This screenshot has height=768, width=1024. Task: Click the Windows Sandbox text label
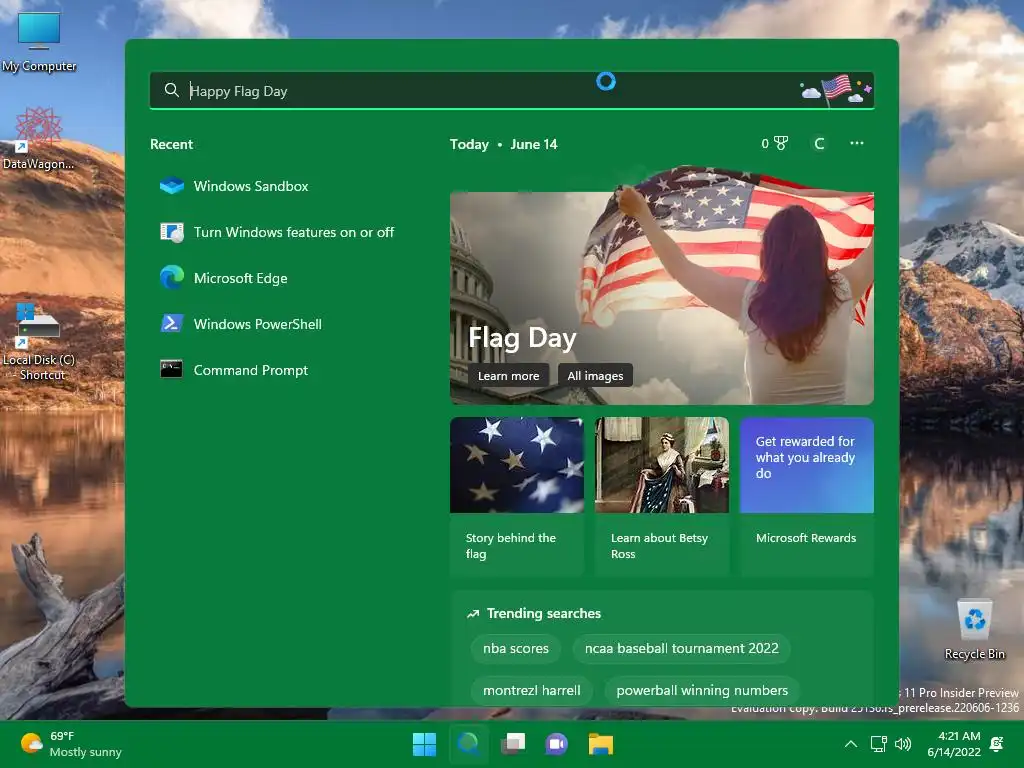point(251,186)
